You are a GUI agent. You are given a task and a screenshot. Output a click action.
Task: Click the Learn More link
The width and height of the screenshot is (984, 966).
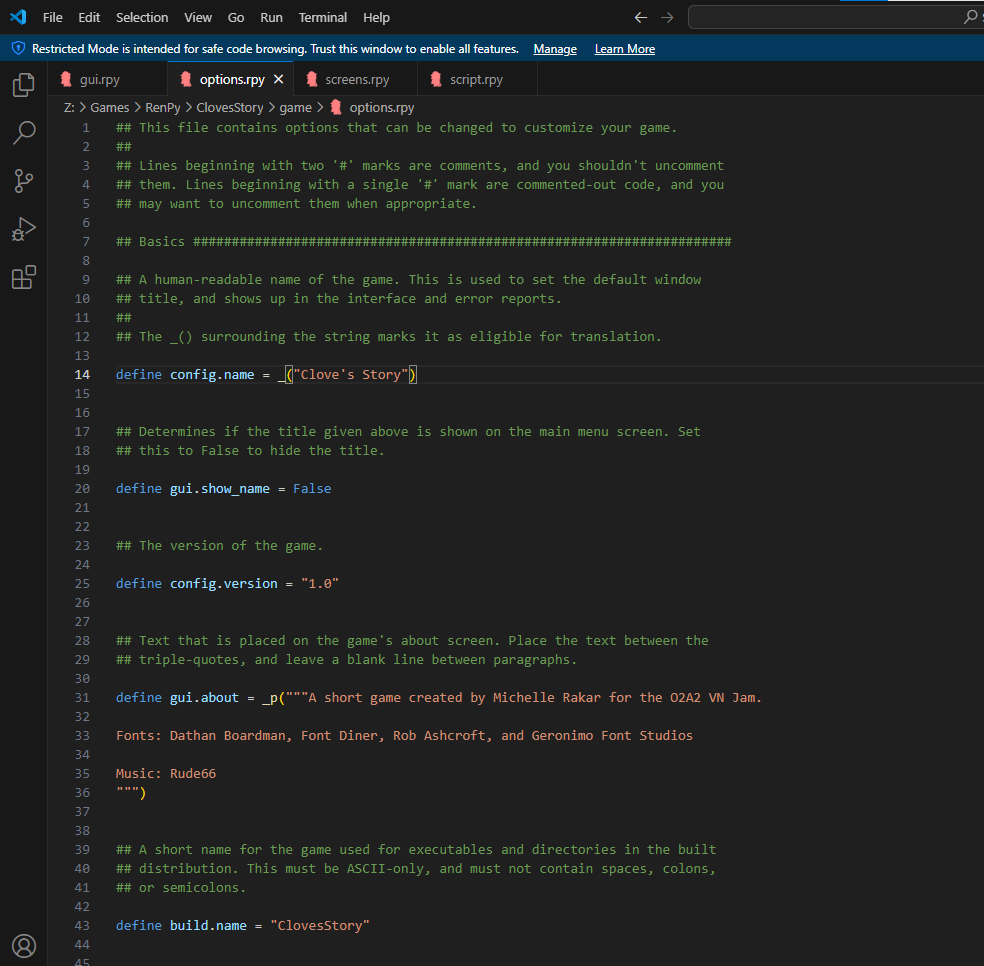(624, 49)
